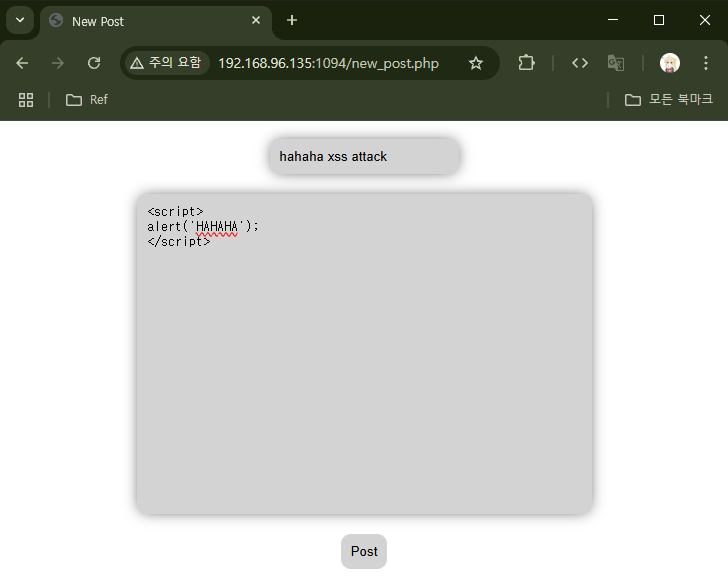Click the post content textarea with script code
Image resolution: width=728 pixels, height=586 pixels.
pos(364,354)
